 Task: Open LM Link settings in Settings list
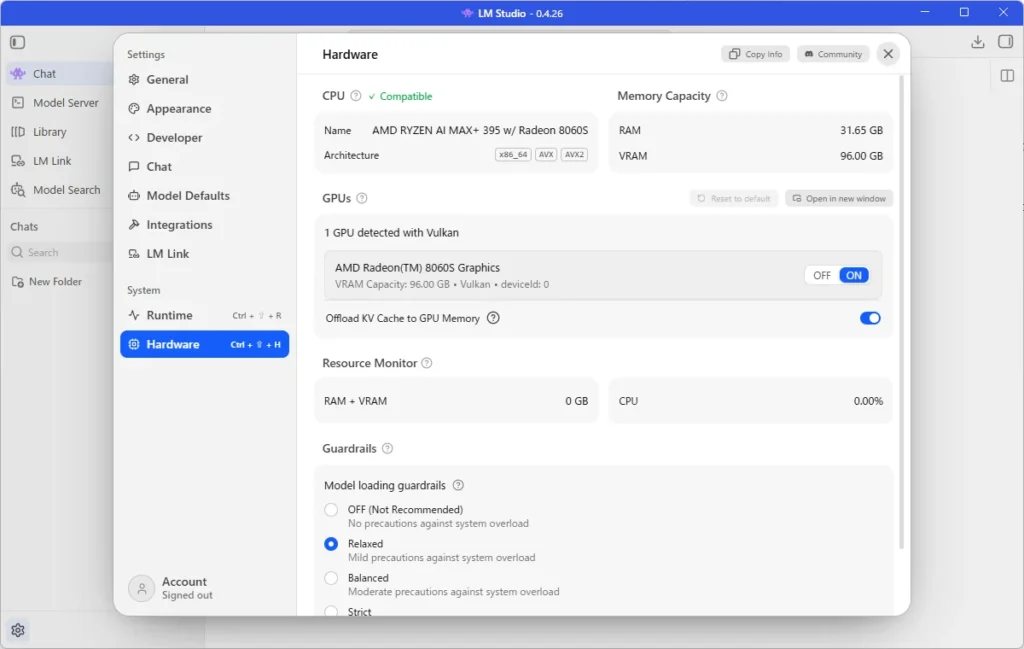(204, 254)
